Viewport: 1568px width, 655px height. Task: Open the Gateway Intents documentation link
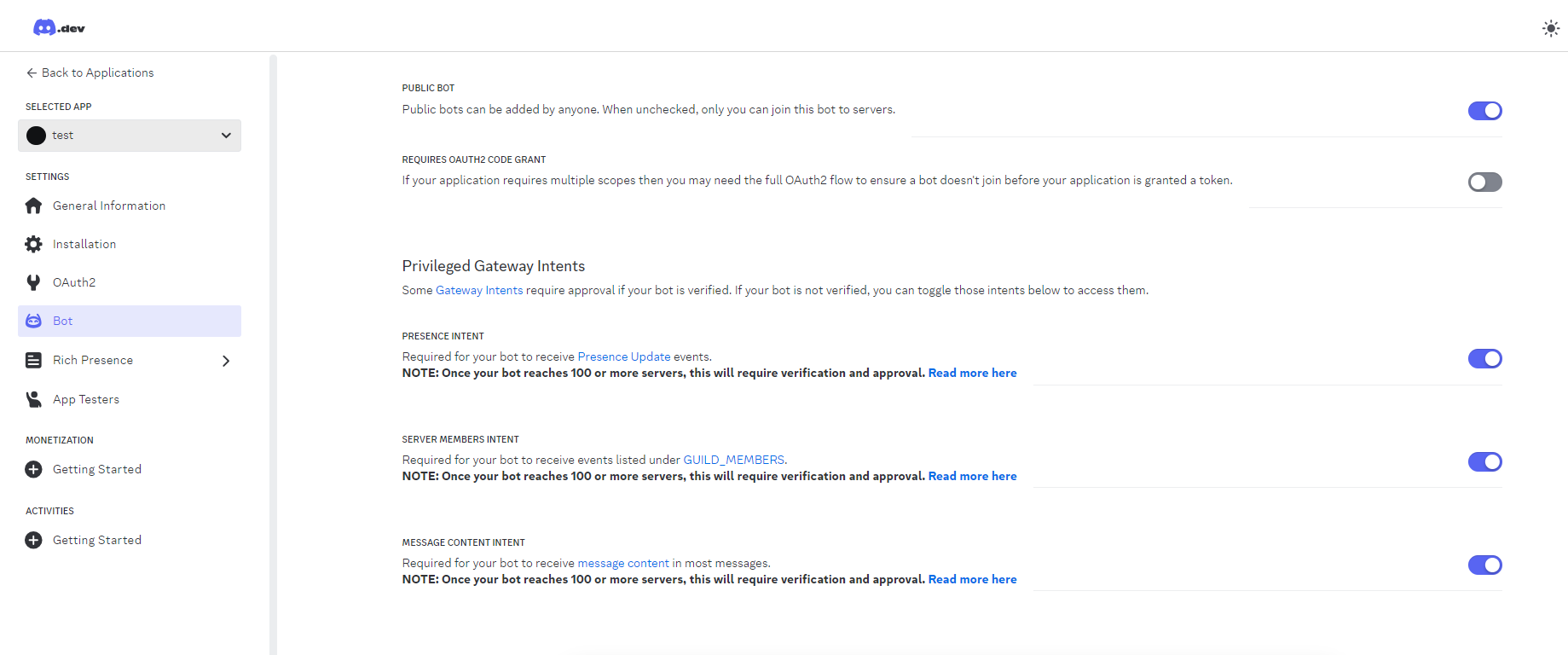(479, 290)
